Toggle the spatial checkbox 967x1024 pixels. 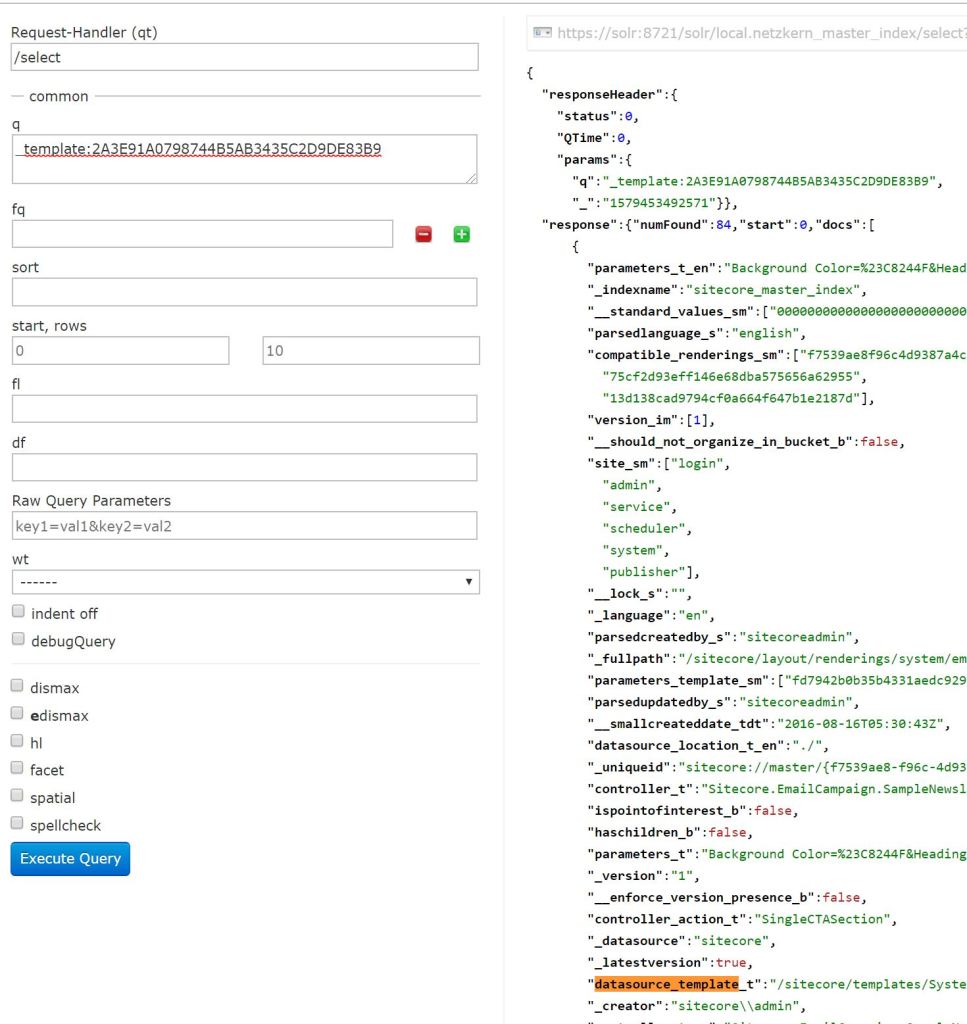pyautogui.click(x=18, y=797)
